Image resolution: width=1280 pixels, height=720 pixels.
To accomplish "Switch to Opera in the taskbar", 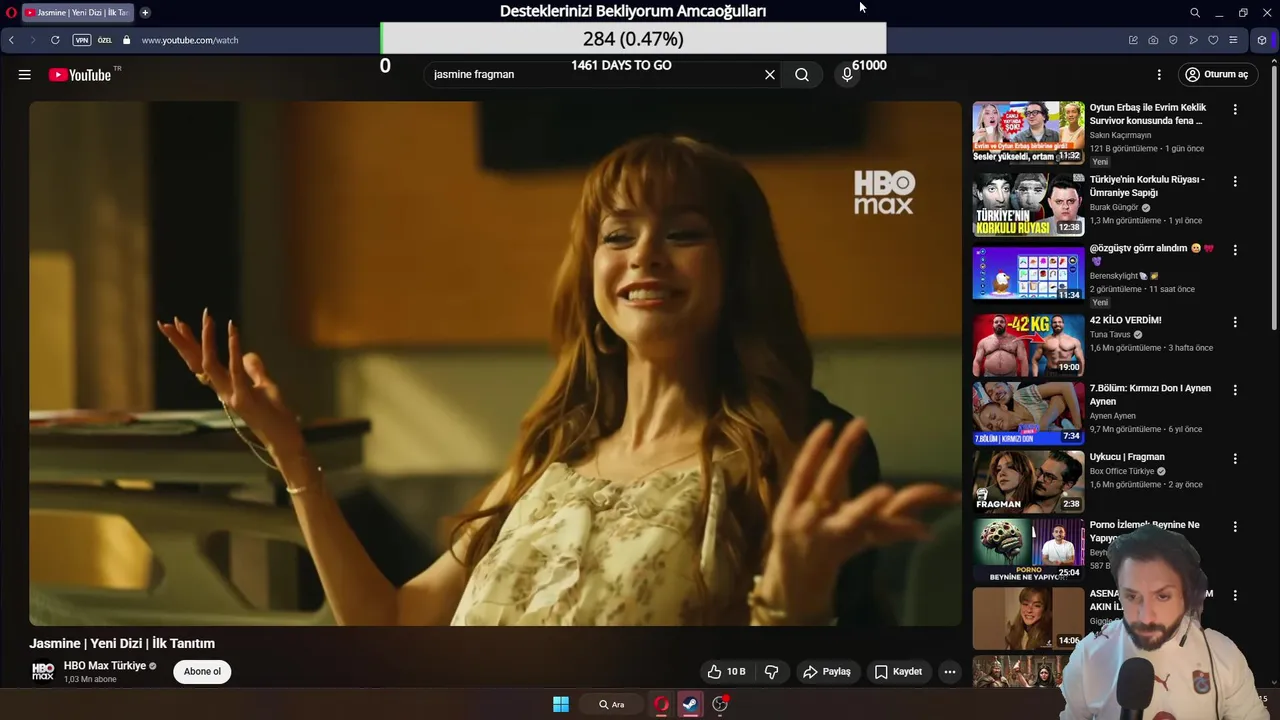I will point(661,704).
